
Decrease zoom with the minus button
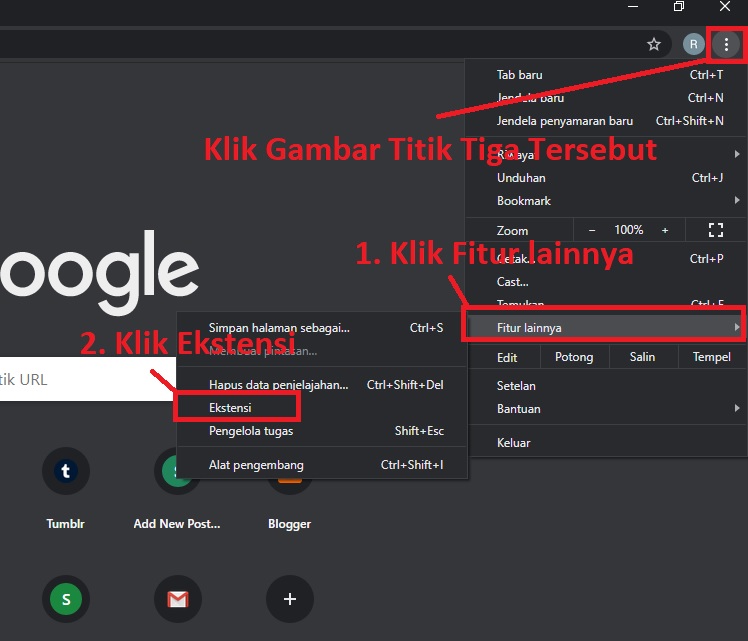[591, 230]
